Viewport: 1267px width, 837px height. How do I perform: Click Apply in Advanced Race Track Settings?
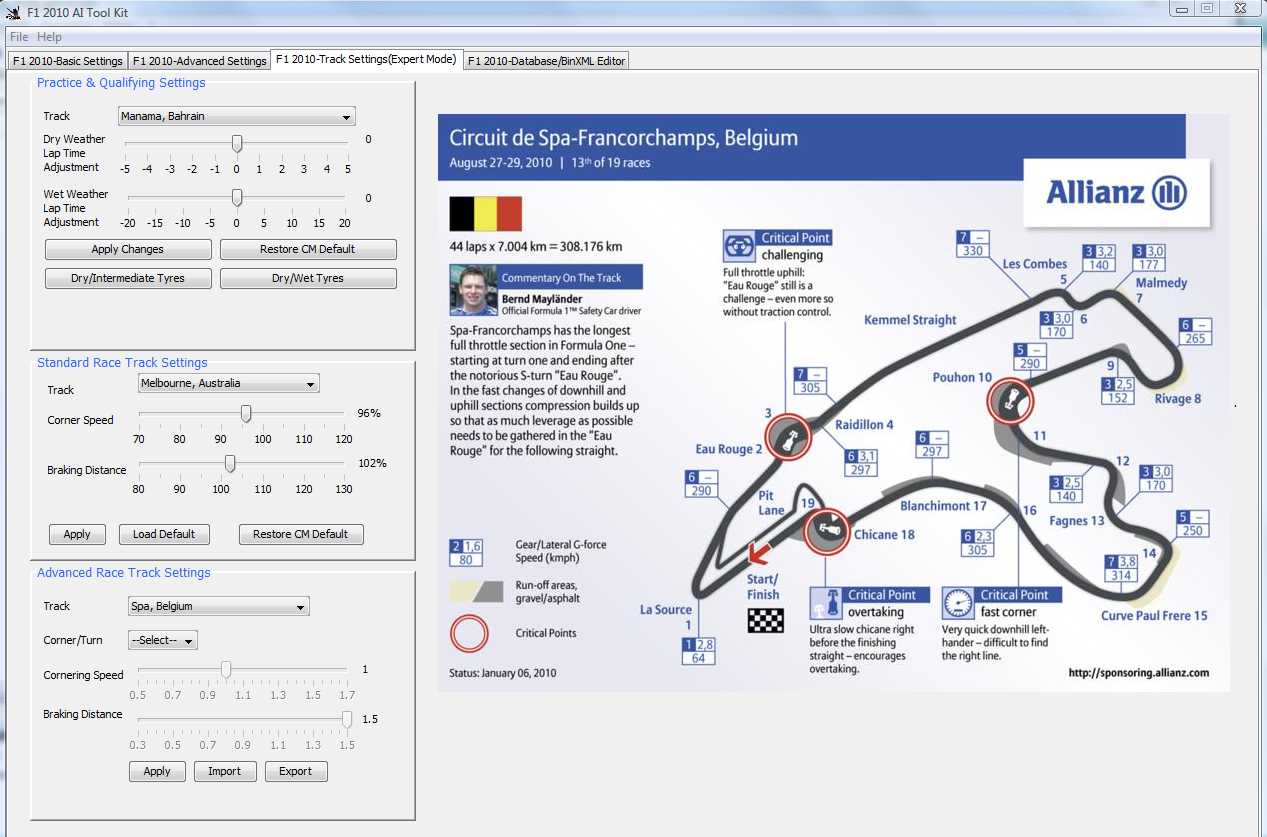(157, 771)
